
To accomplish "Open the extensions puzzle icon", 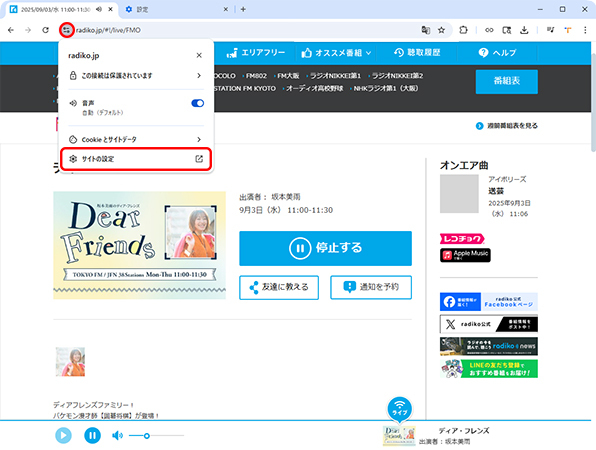I will 463,30.
